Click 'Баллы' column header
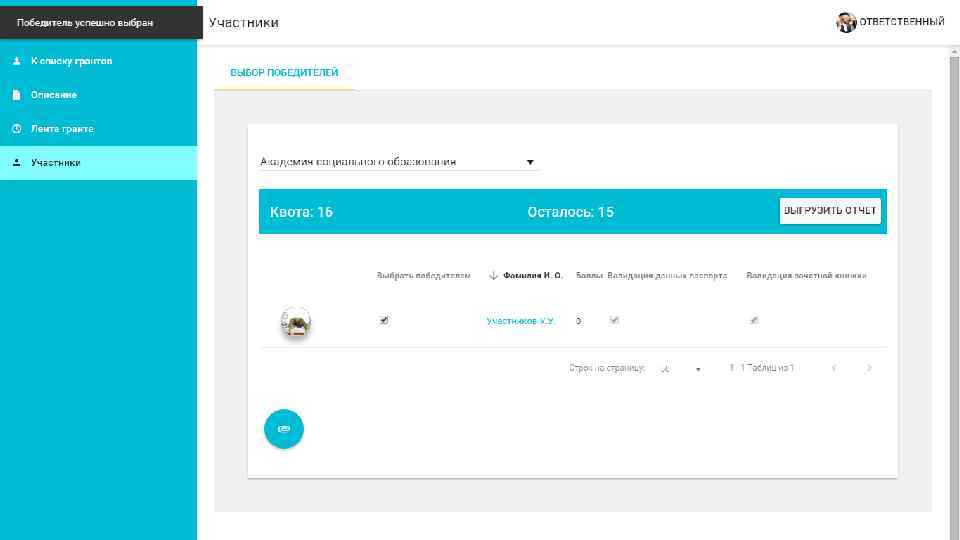The width and height of the screenshot is (960, 540). (589, 276)
